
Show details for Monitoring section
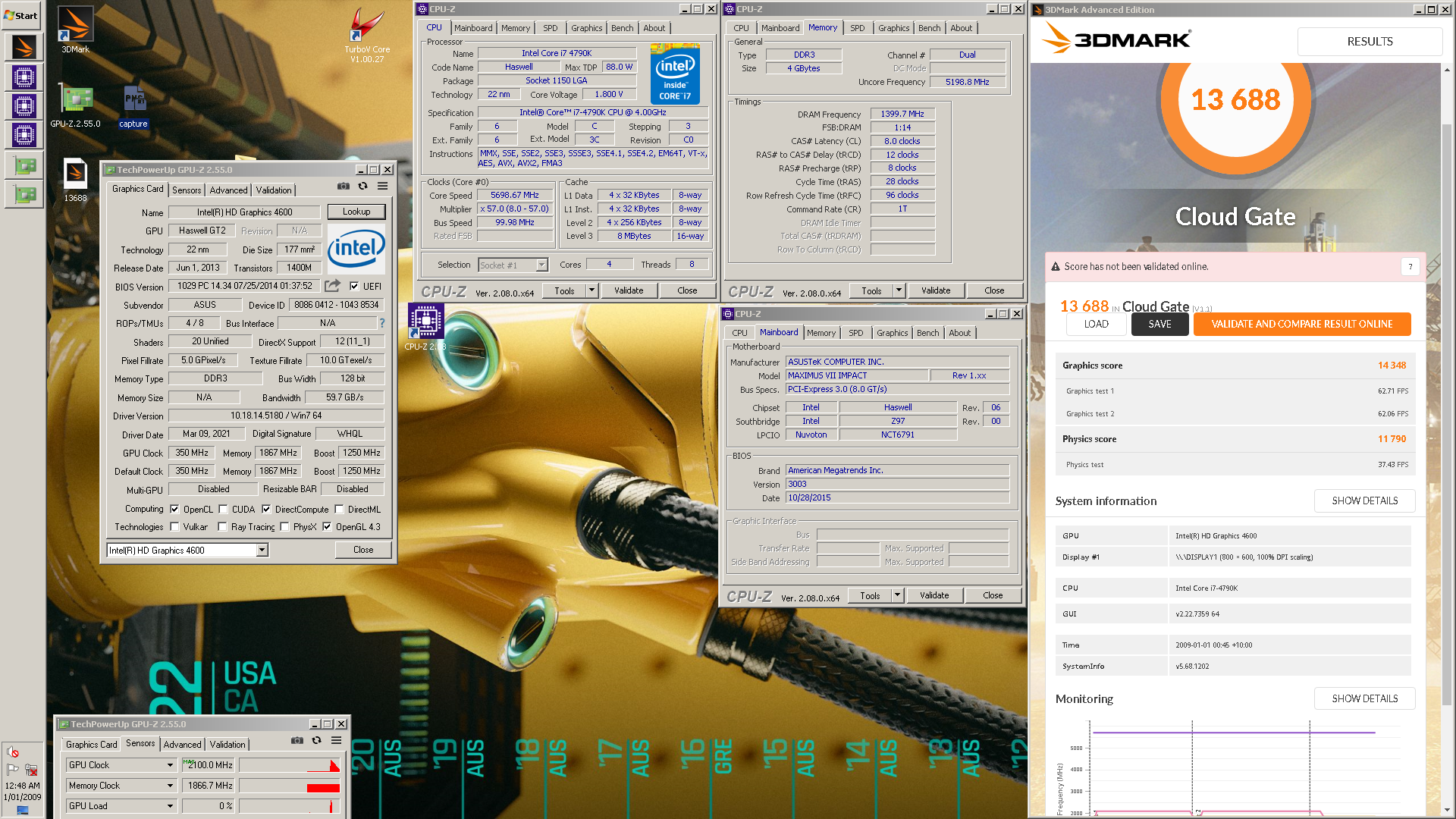(x=1364, y=698)
